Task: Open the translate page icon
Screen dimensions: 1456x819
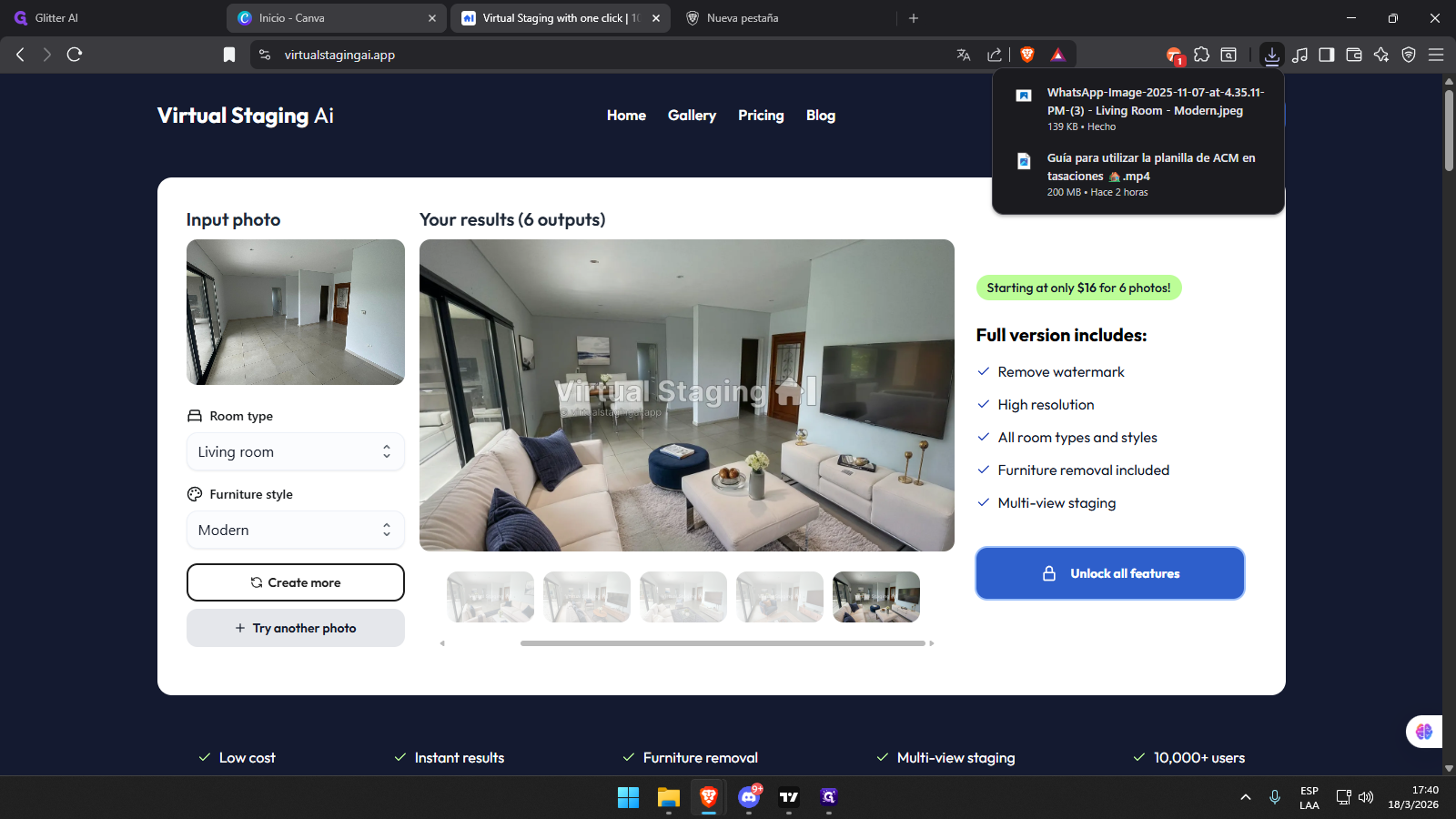Action: 964,55
